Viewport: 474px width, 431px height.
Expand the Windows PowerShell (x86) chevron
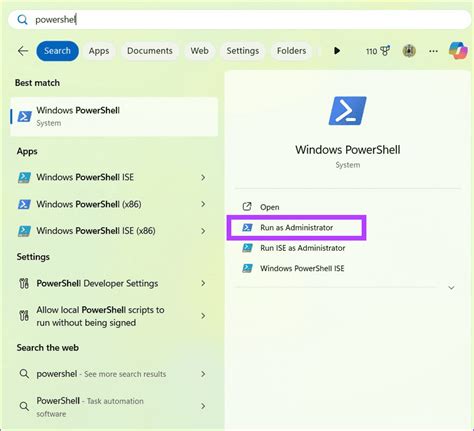203,204
